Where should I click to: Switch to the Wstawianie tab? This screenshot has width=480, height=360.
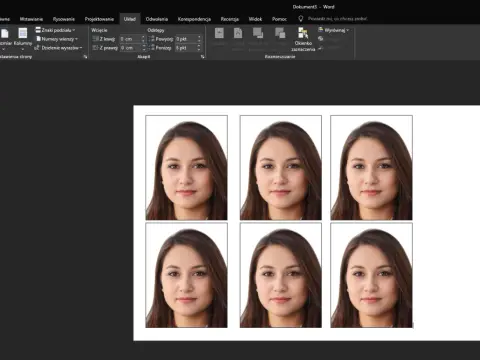(31, 19)
